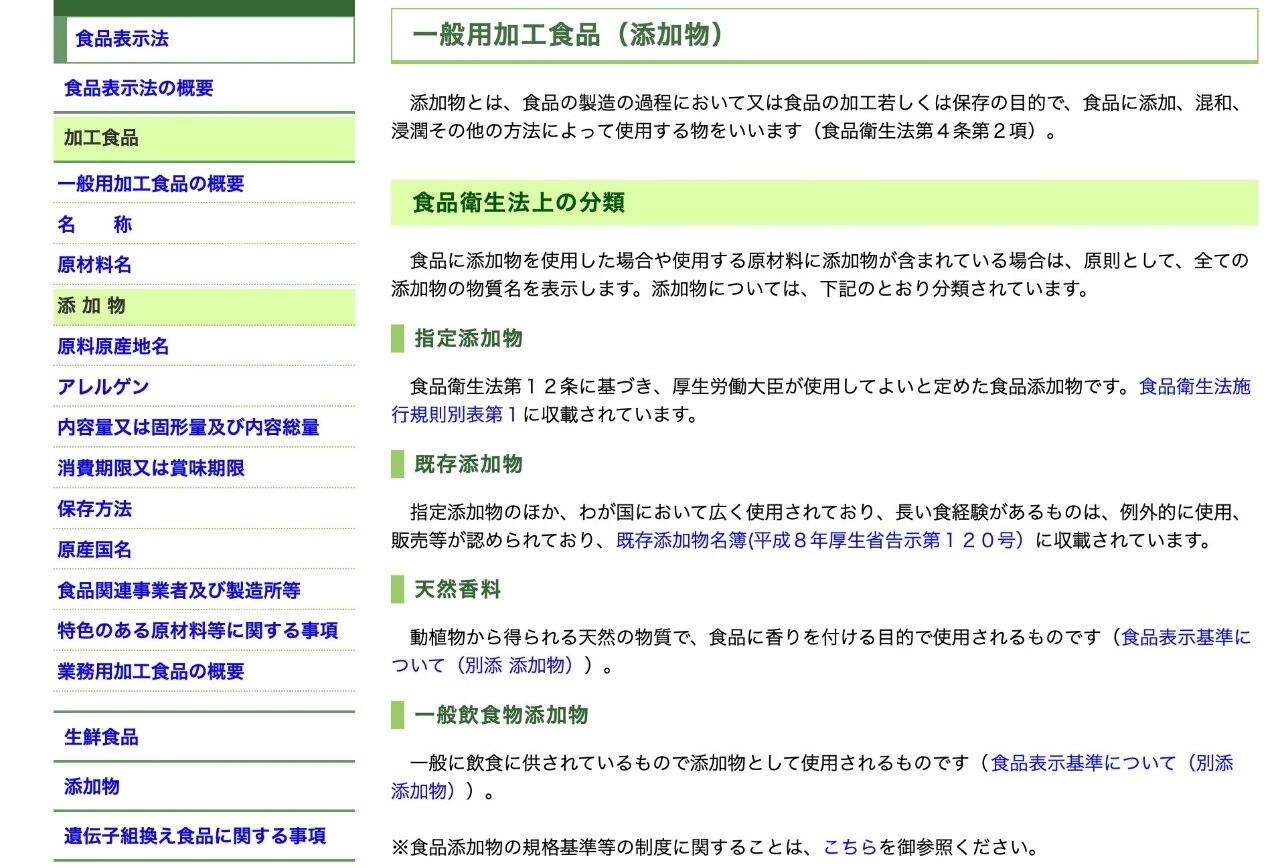Click the 原産国名 sidebar link
This screenshot has height=867, width=1280.
[95, 550]
